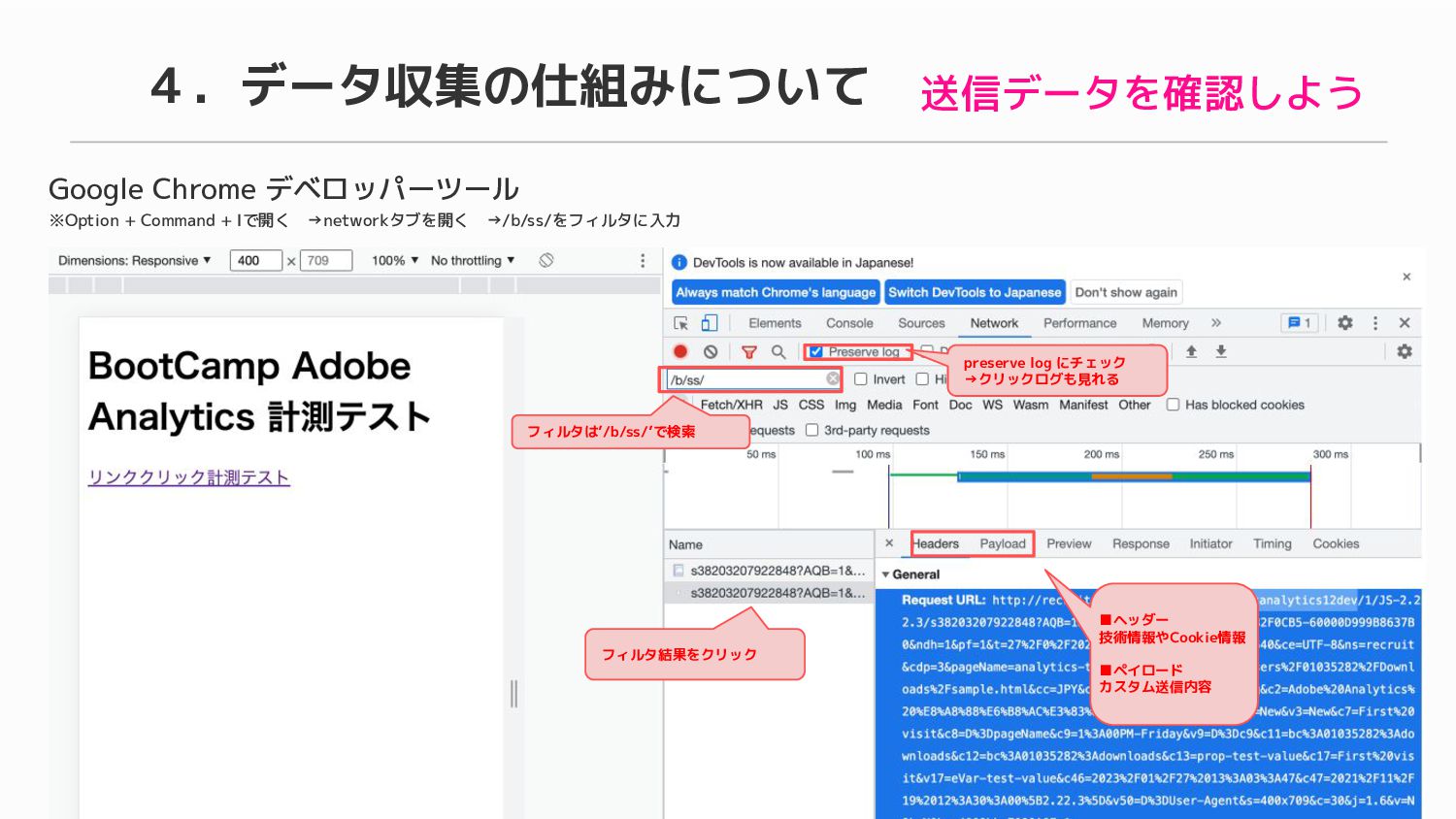
Task: Filter by CSS request type
Action: point(811,405)
